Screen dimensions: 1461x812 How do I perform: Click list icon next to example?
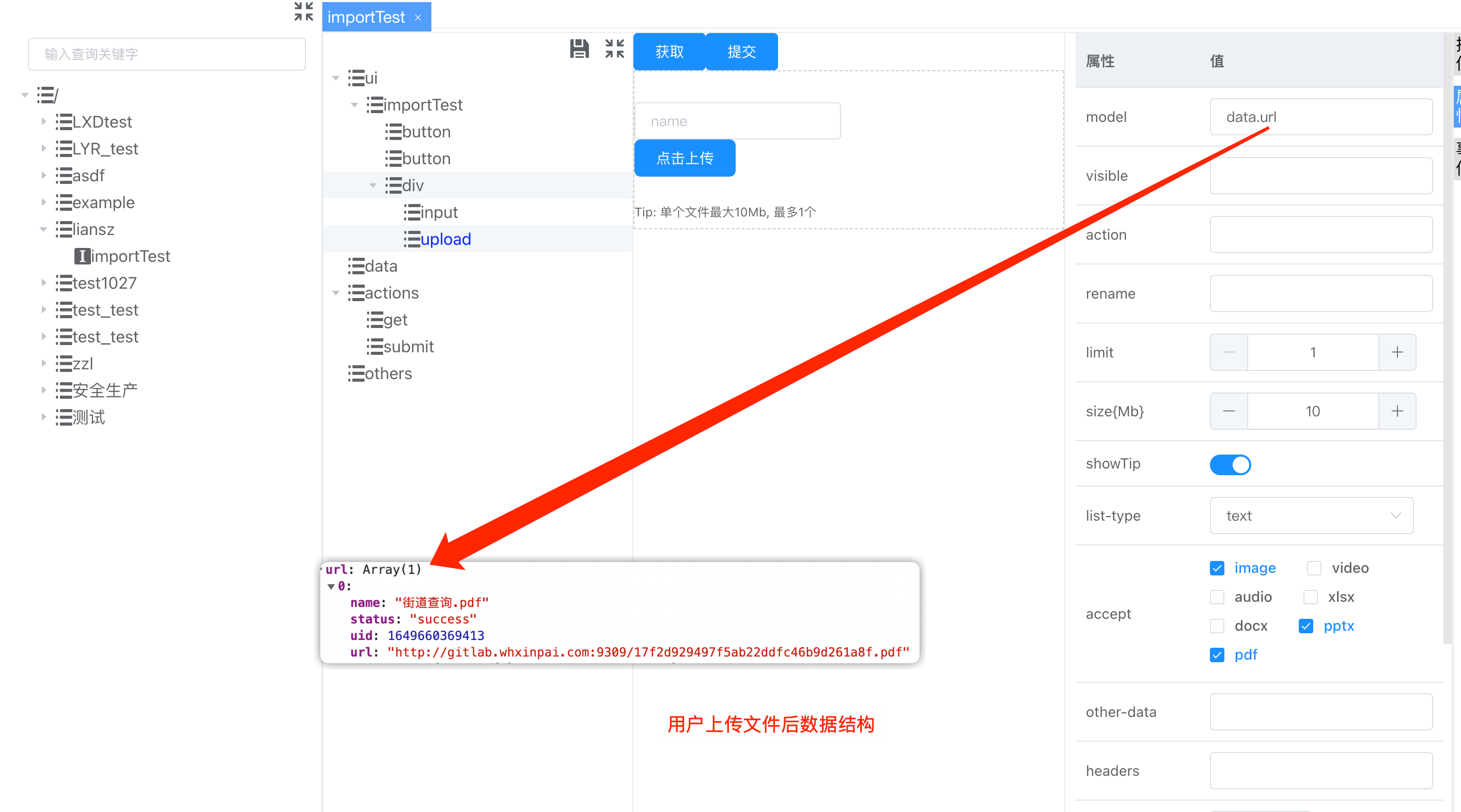(64, 202)
